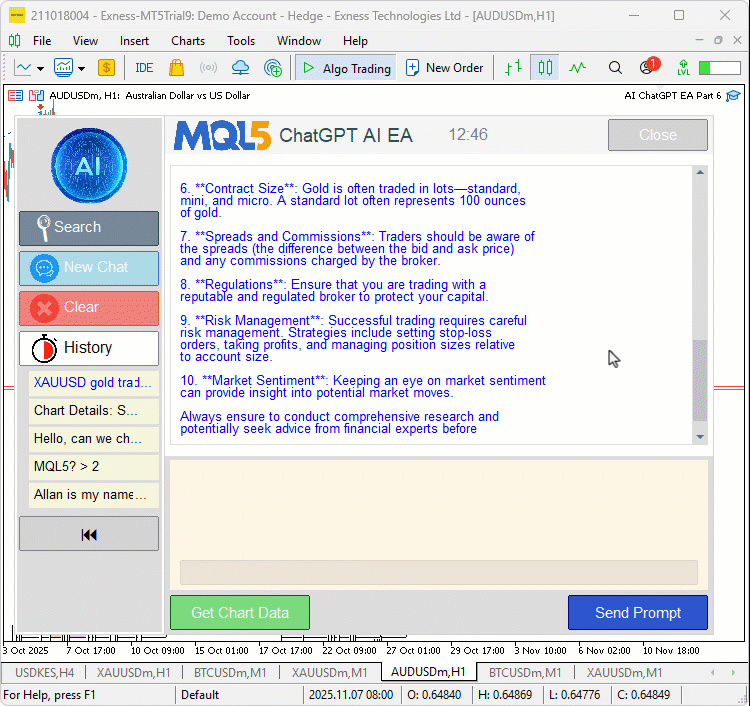Image resolution: width=750 pixels, height=706 pixels.
Task: Start a New Chat
Action: pos(89,268)
